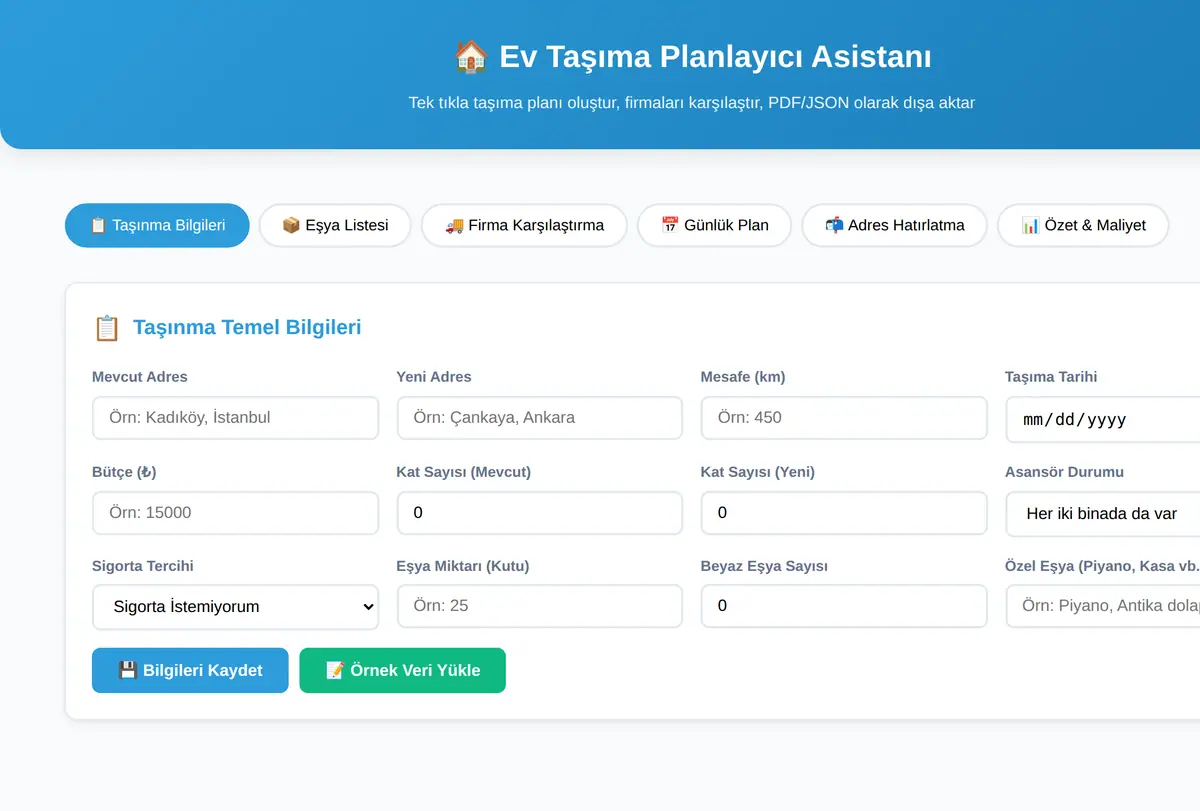Screen dimensions: 1200x811
Task: Focus the Mevcut Adres input field
Action: (x=236, y=418)
